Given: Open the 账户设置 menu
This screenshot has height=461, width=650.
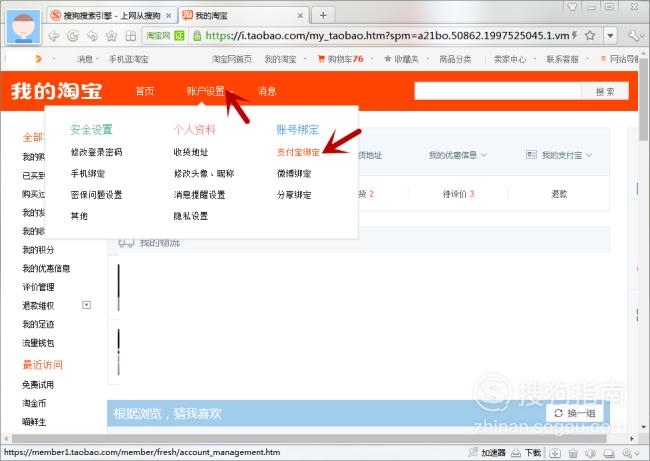Looking at the screenshot, I should [206, 91].
